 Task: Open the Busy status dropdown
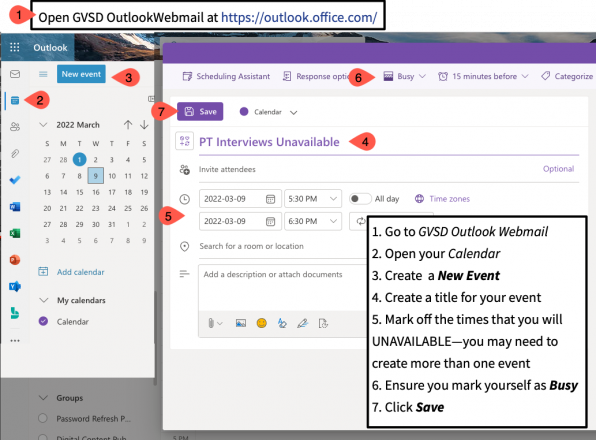point(405,76)
